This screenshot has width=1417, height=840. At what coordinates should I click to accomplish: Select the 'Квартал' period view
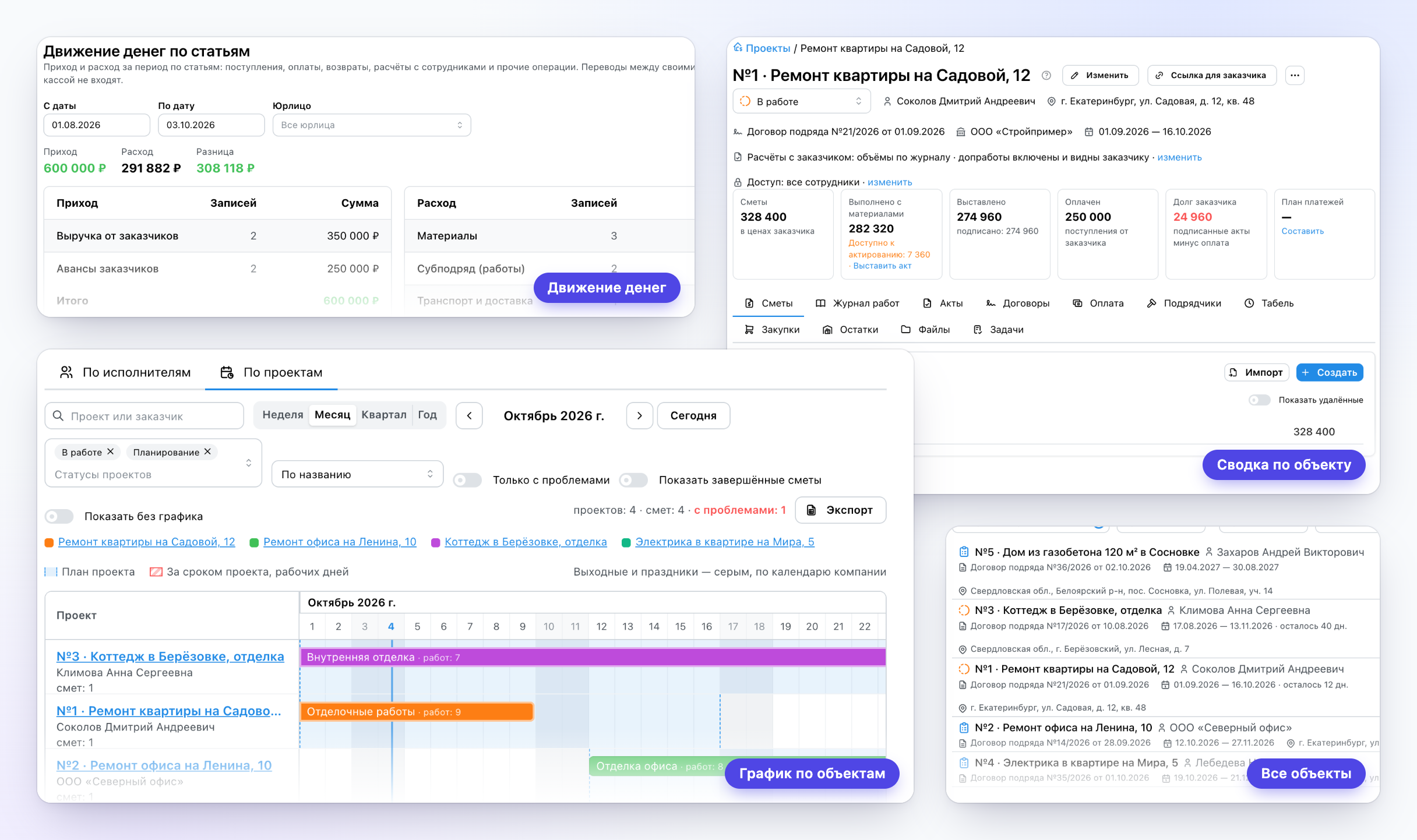coord(384,415)
